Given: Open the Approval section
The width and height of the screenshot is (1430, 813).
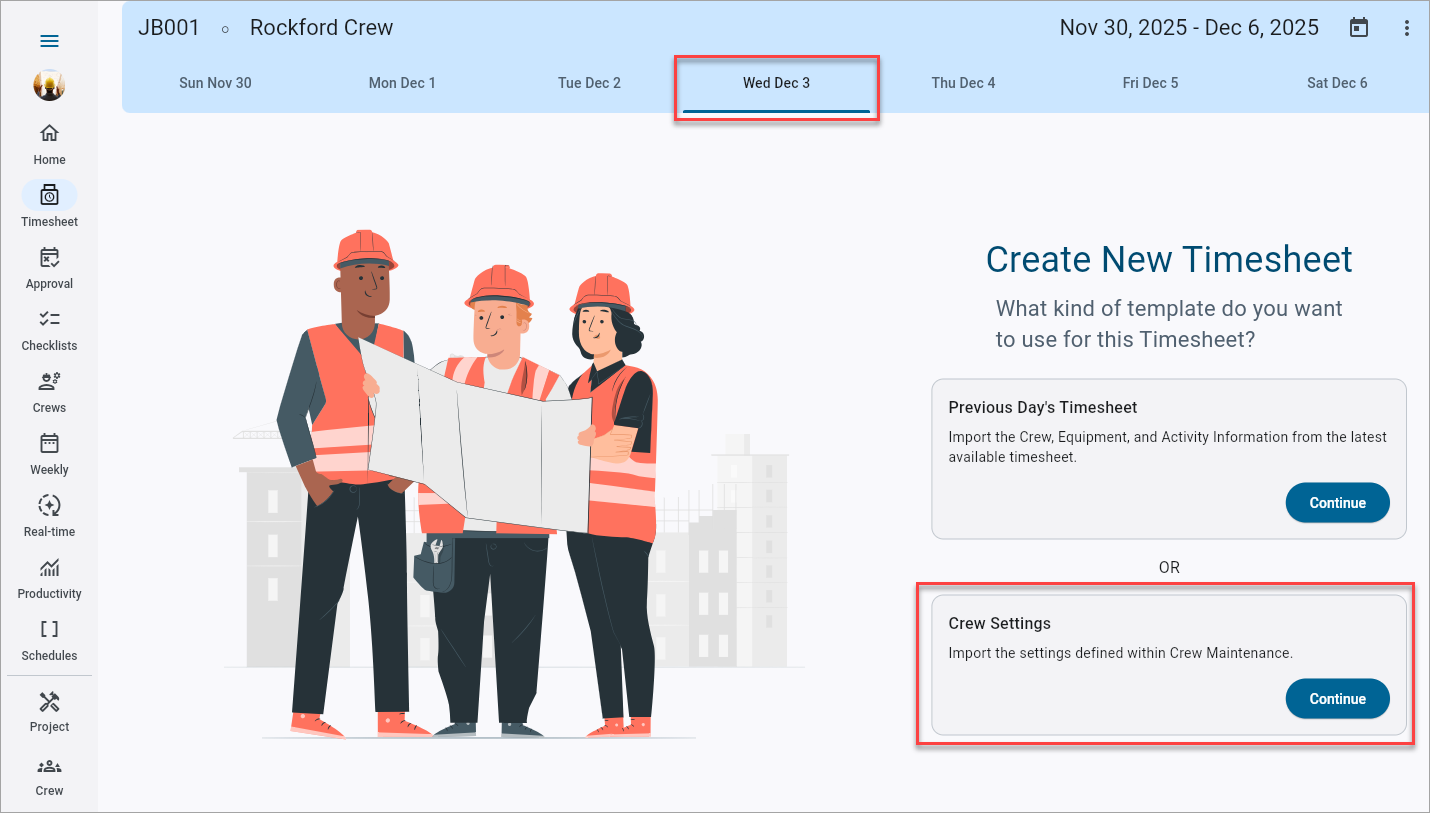Looking at the screenshot, I should pos(49,264).
